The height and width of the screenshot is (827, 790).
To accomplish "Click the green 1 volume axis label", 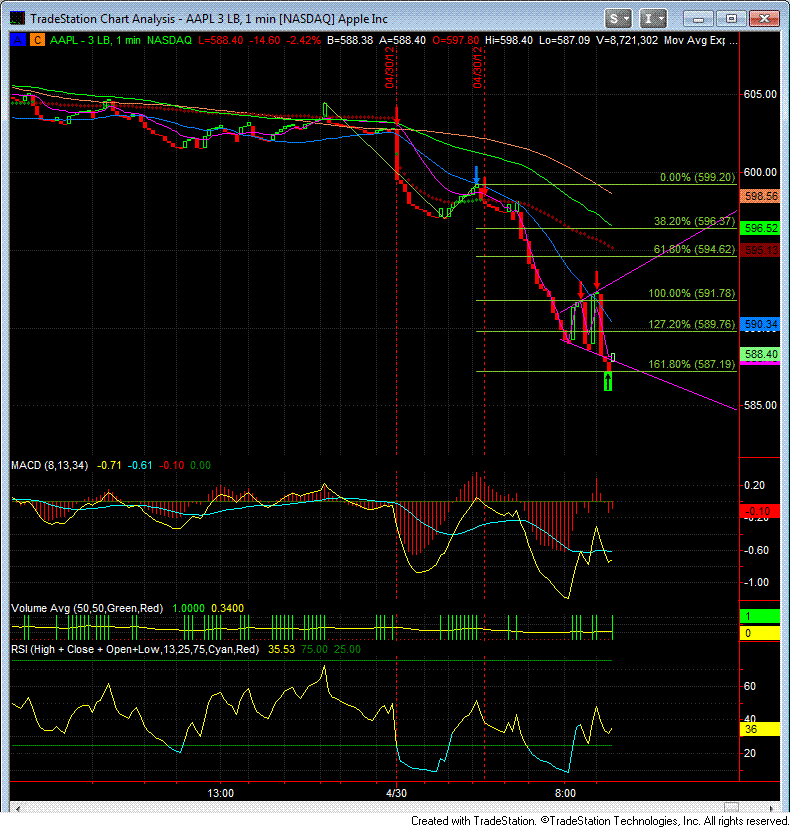I will click(x=760, y=616).
